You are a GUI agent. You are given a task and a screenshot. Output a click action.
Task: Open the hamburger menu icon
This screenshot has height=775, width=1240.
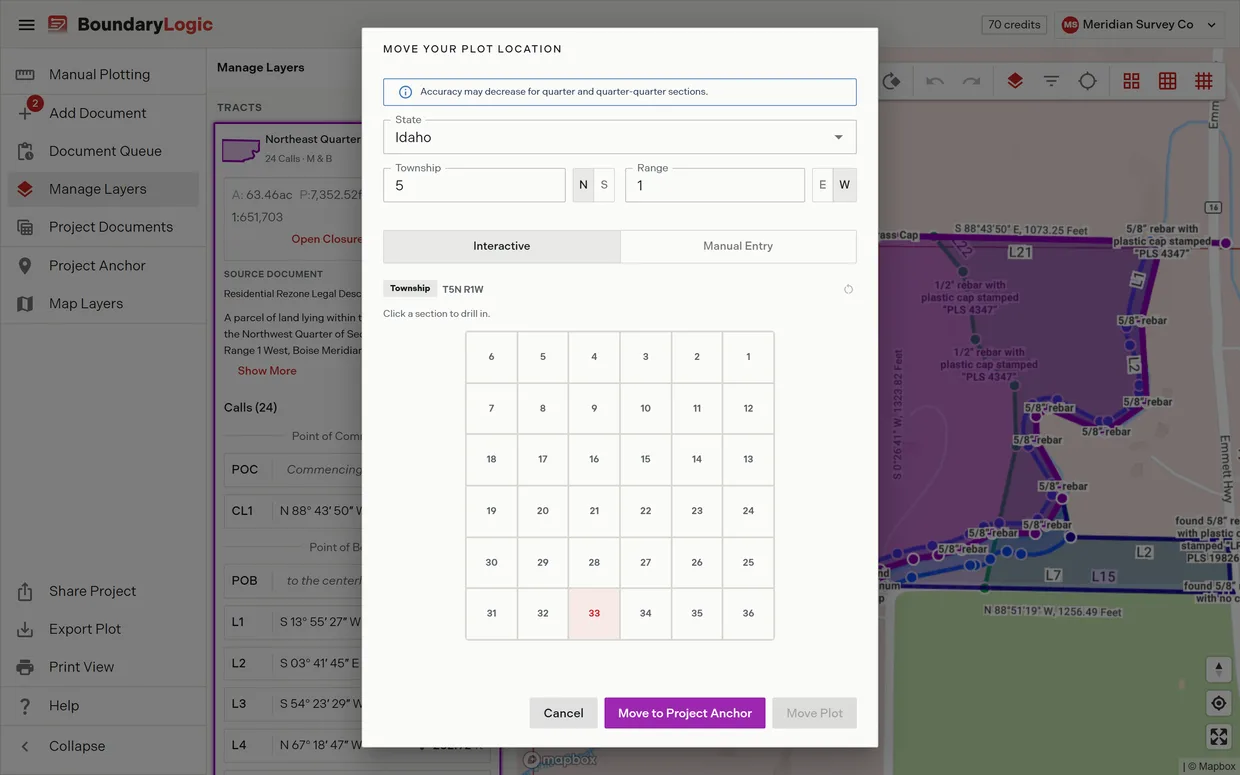tap(27, 25)
